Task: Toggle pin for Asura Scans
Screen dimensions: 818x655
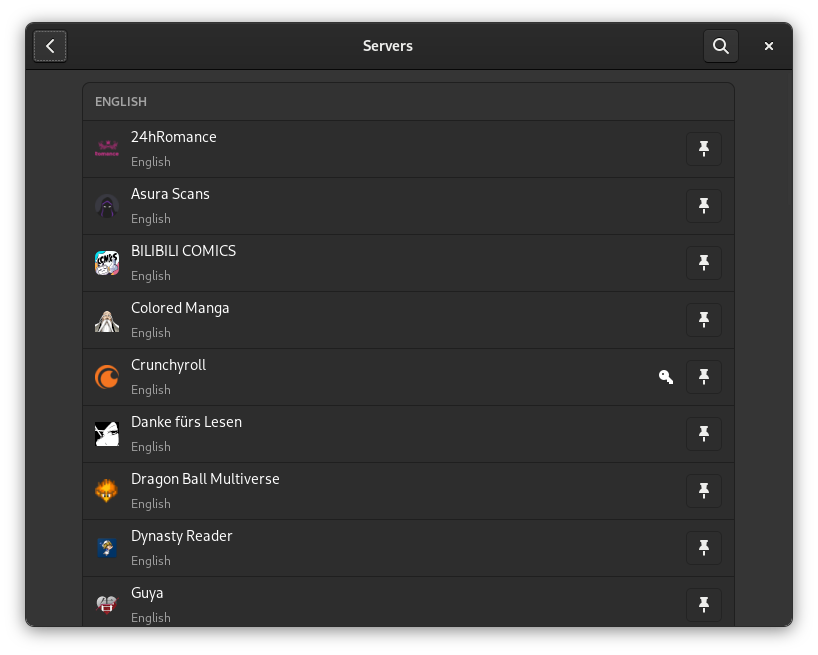Action: [704, 206]
